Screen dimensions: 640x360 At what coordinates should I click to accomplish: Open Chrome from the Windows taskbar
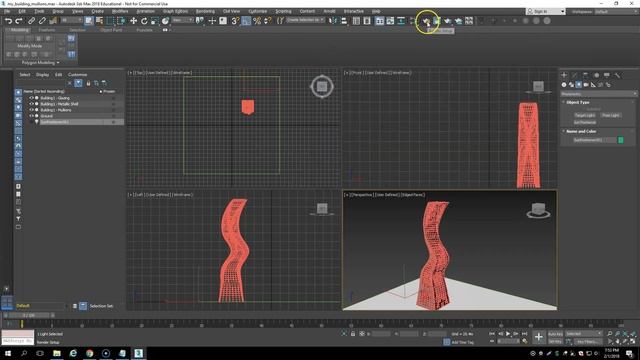[89, 353]
